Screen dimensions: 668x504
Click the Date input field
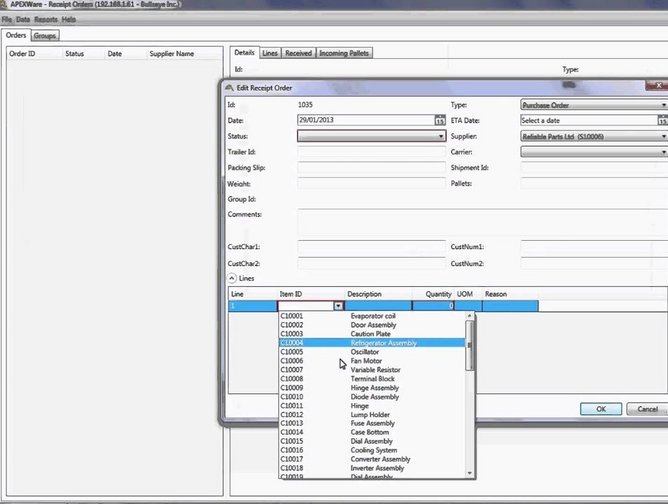coord(366,120)
